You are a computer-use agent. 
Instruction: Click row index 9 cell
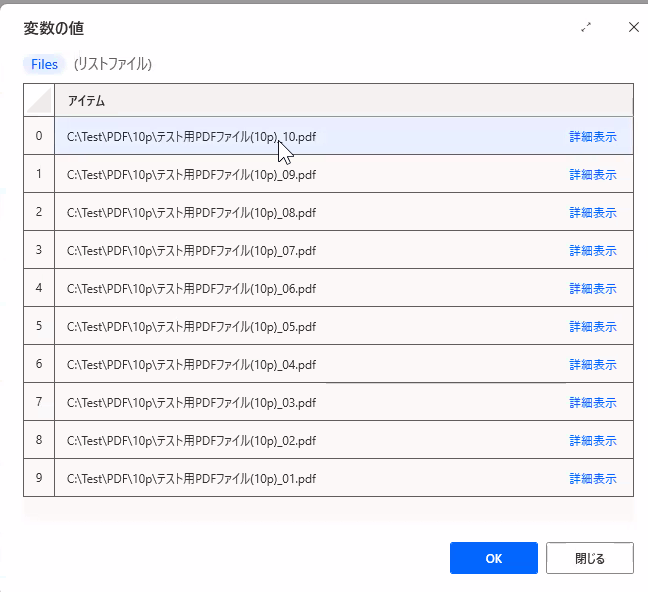click(x=39, y=478)
